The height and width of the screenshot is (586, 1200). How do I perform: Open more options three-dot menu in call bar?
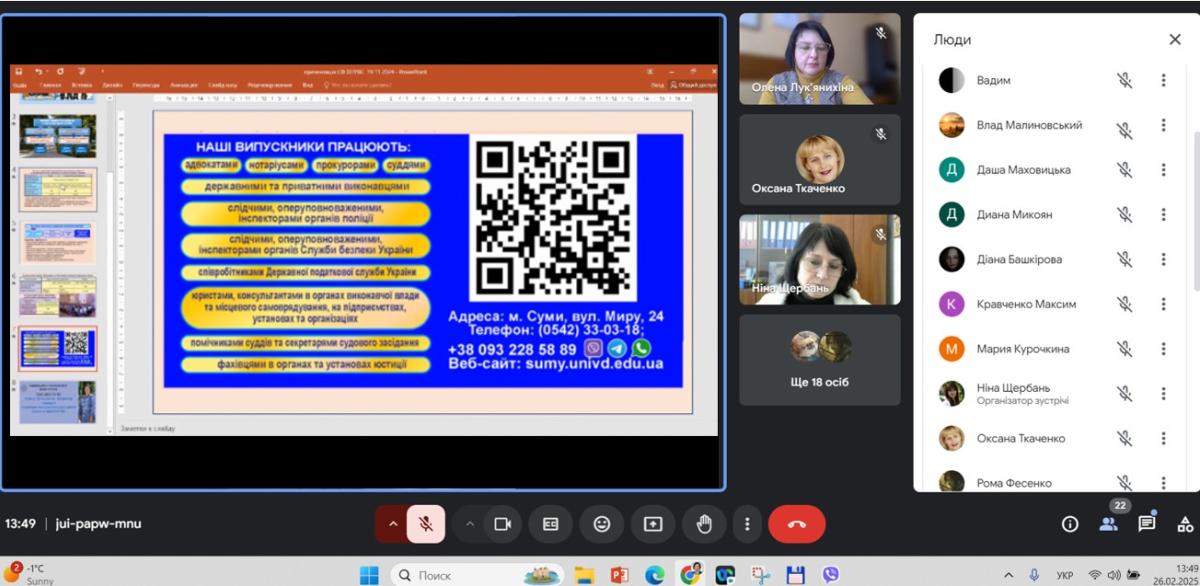747,524
